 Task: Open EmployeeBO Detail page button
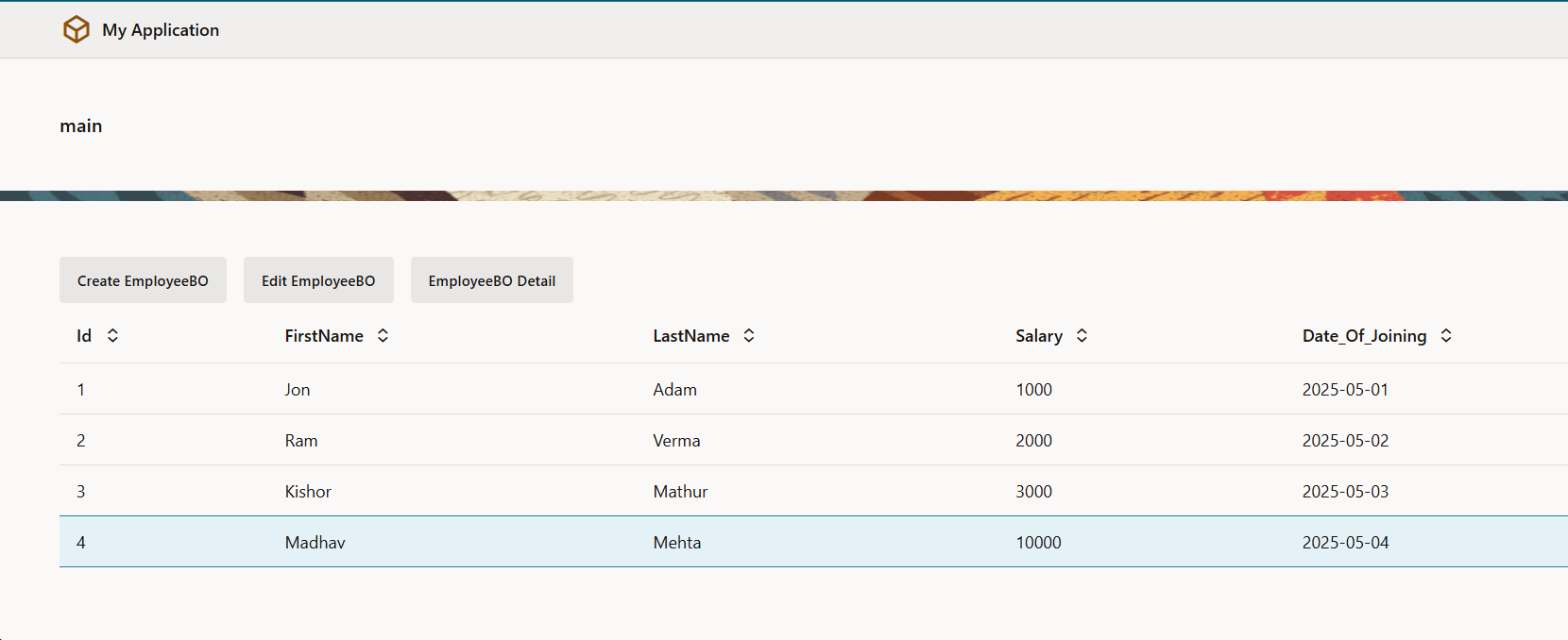(491, 280)
